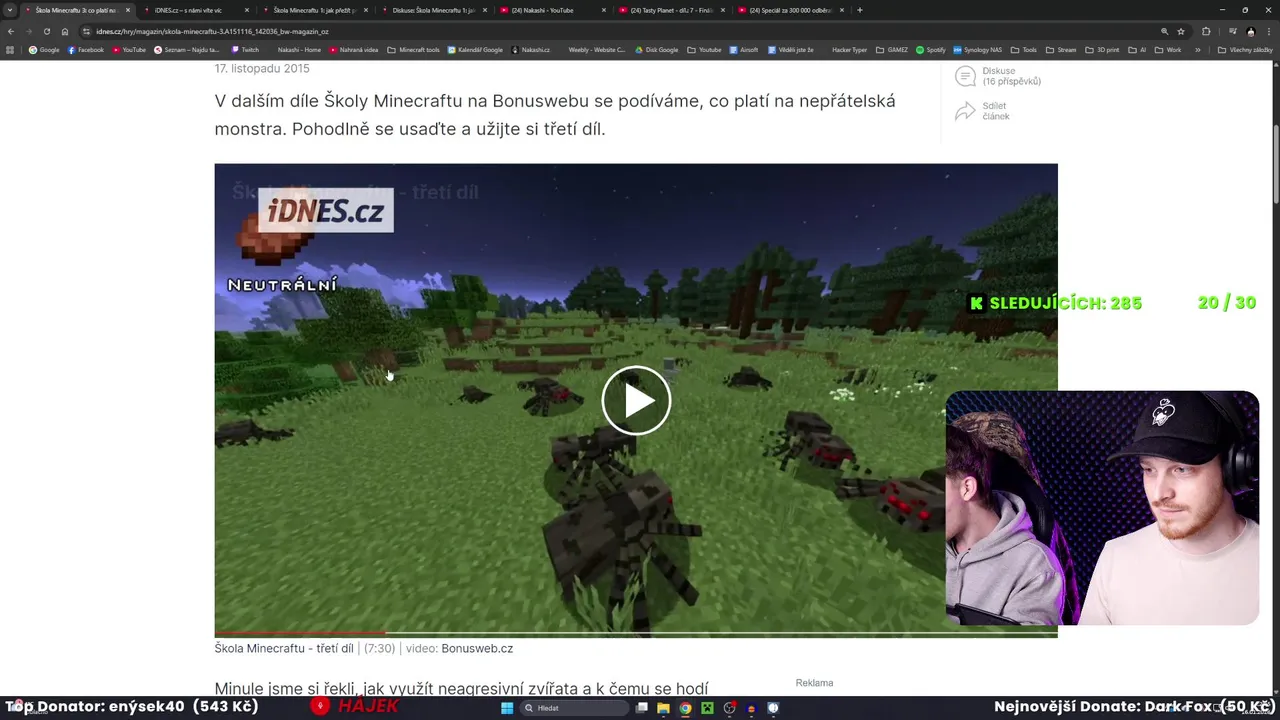Click the address bar URL
The image size is (1280, 720).
(x=212, y=31)
